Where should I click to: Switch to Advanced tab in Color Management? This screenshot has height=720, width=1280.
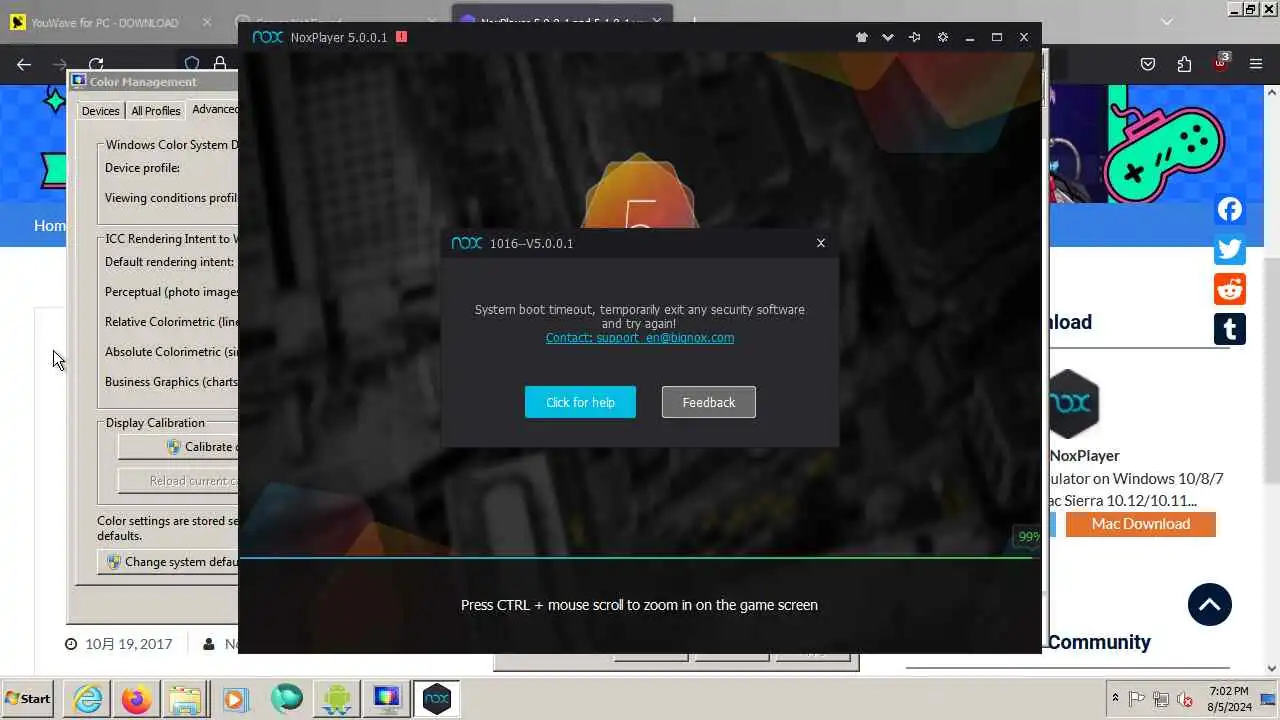coord(214,109)
